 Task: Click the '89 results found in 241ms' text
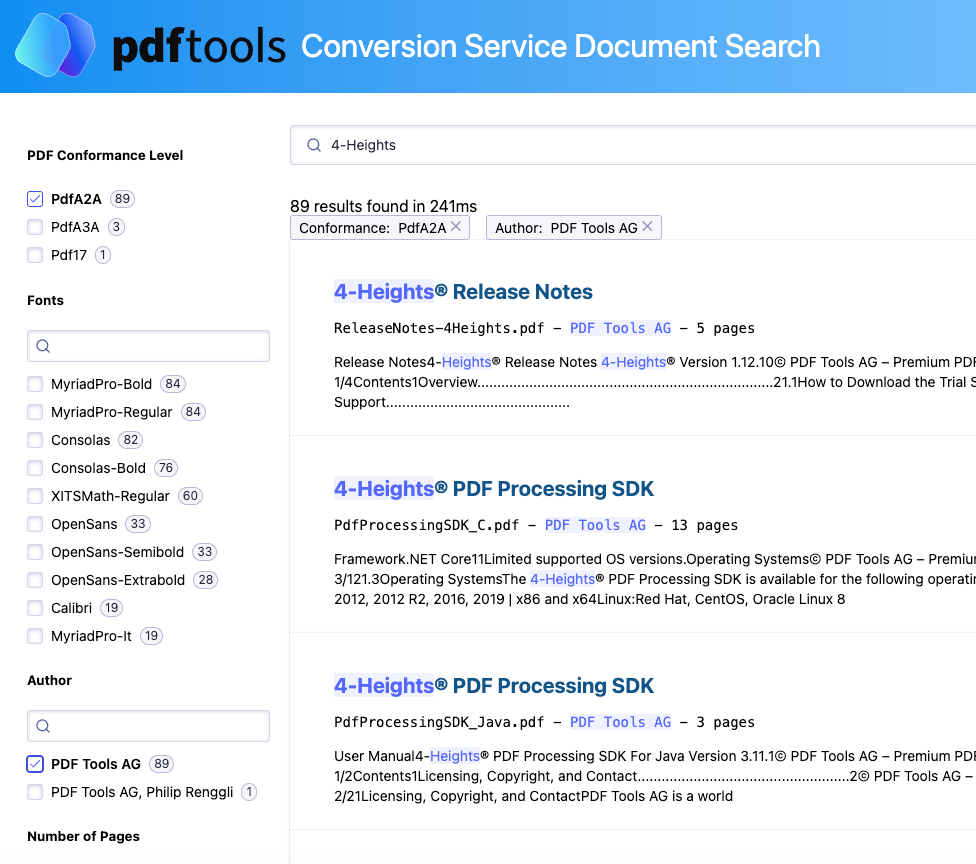(x=383, y=206)
